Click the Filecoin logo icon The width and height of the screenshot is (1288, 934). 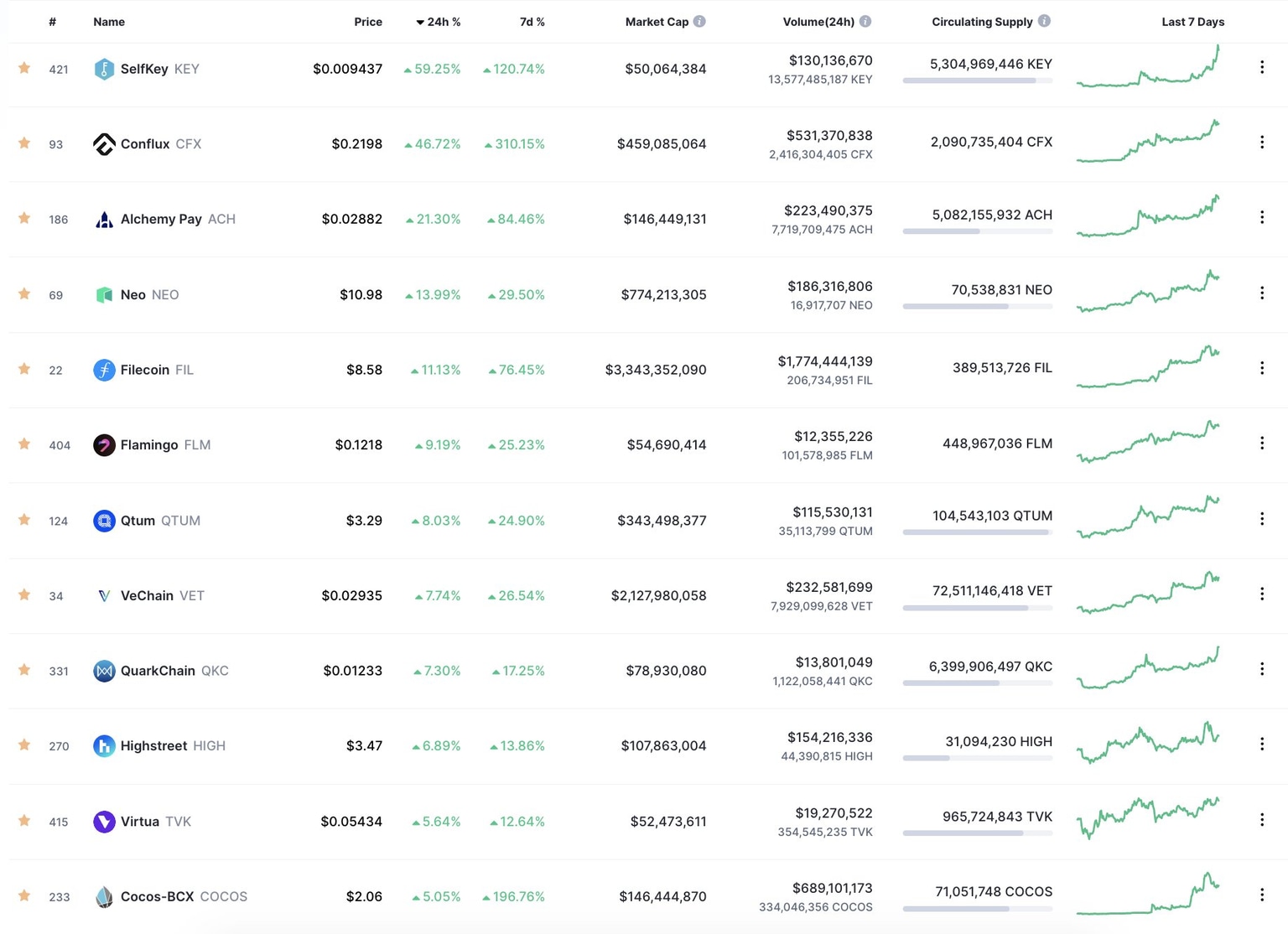pyautogui.click(x=103, y=370)
